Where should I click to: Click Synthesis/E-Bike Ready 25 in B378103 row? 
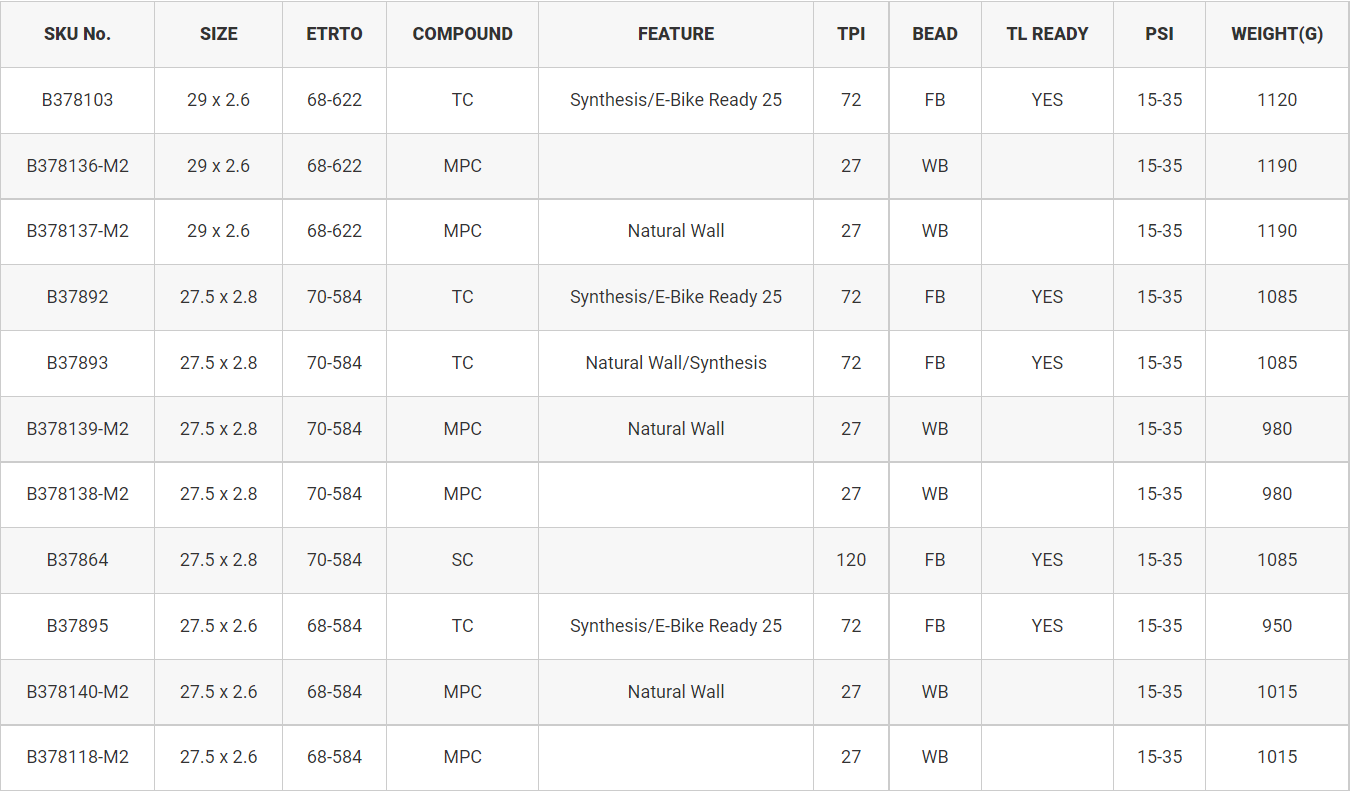[676, 100]
